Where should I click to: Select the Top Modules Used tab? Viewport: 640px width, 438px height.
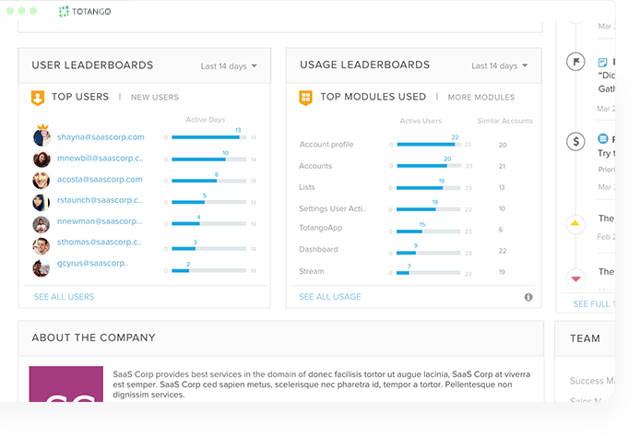373,97
